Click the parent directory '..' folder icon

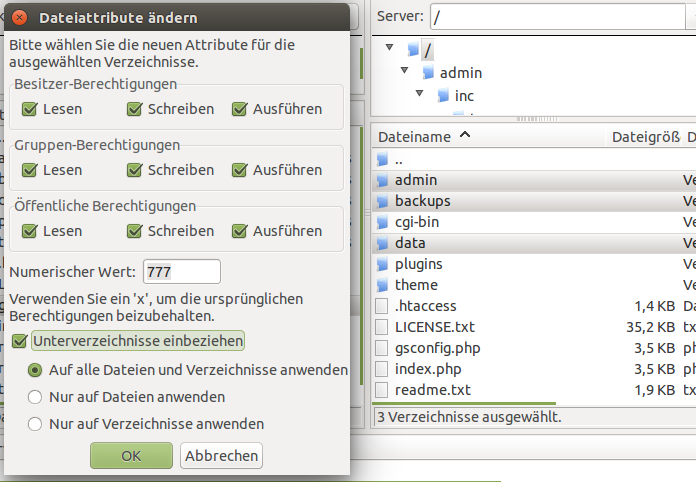point(382,159)
